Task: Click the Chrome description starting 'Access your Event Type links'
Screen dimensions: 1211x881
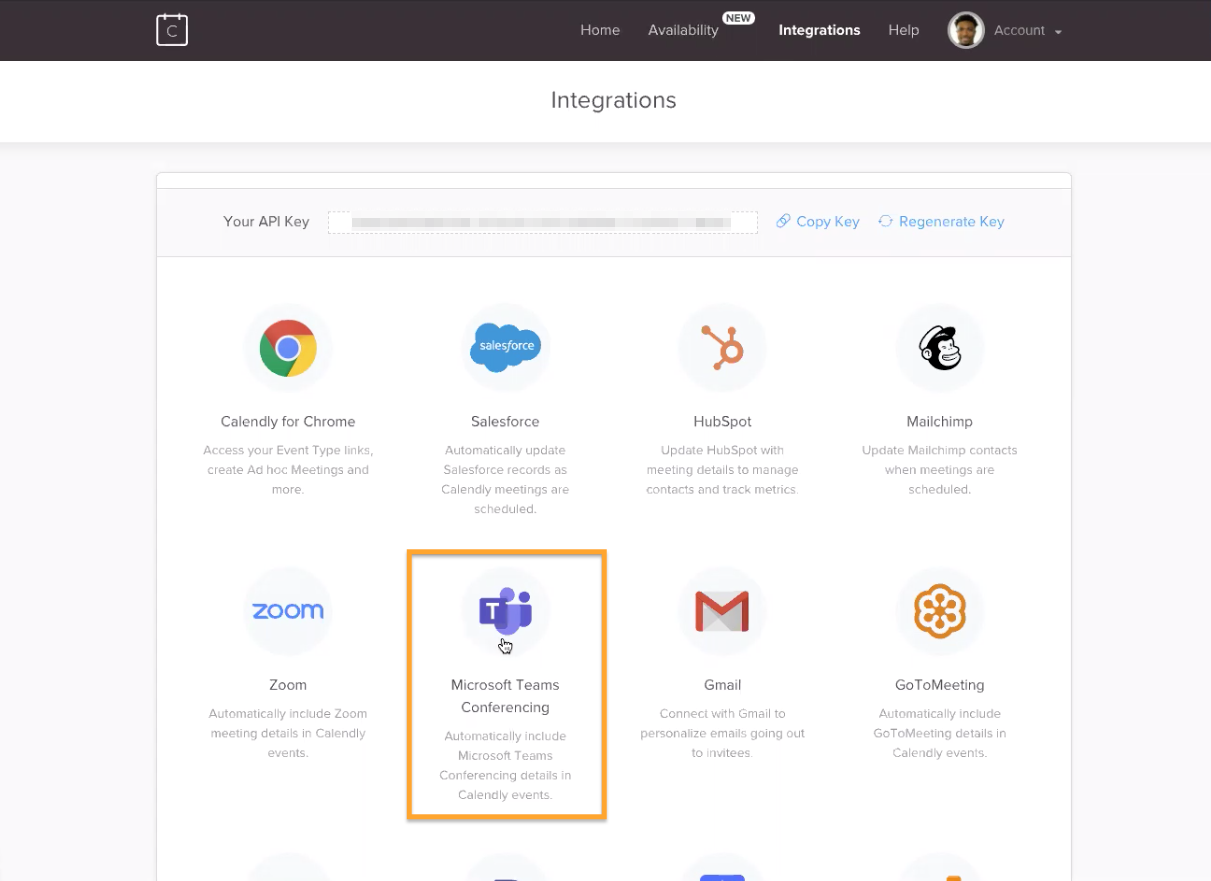Action: [x=288, y=470]
